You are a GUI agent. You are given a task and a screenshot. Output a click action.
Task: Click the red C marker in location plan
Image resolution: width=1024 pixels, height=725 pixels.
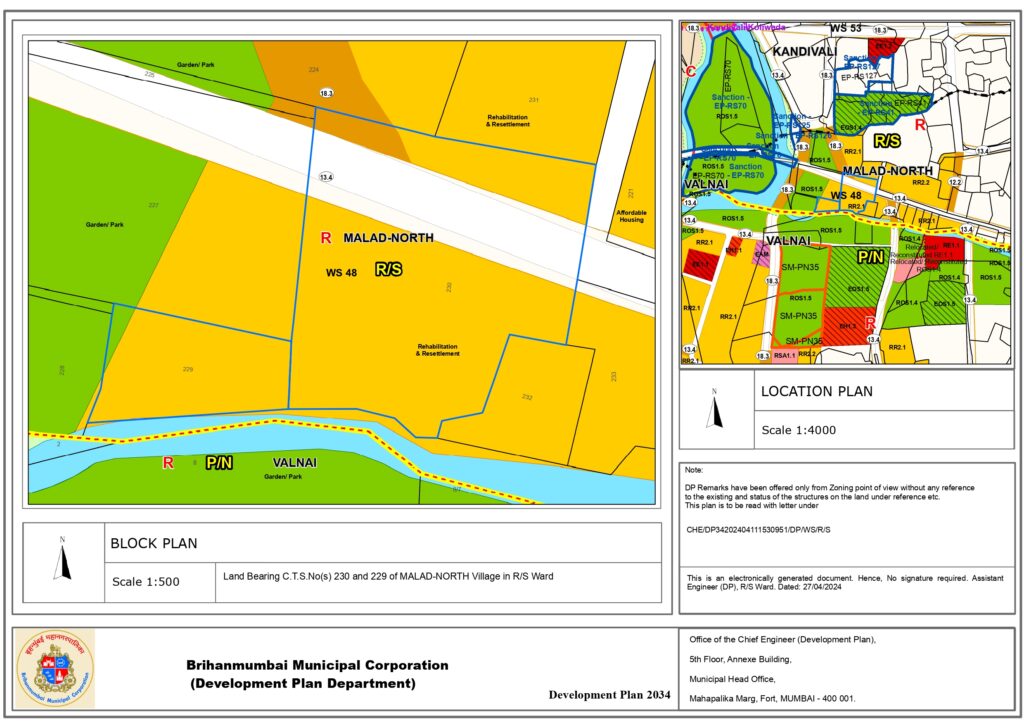[690, 72]
